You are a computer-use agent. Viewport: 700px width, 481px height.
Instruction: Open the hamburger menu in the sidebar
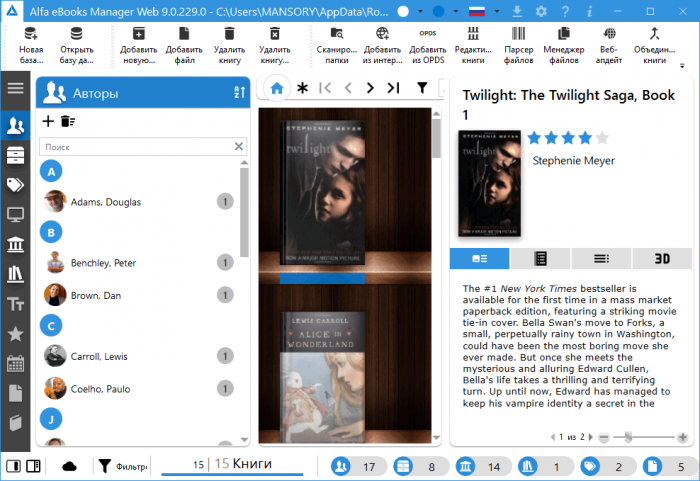(x=16, y=88)
